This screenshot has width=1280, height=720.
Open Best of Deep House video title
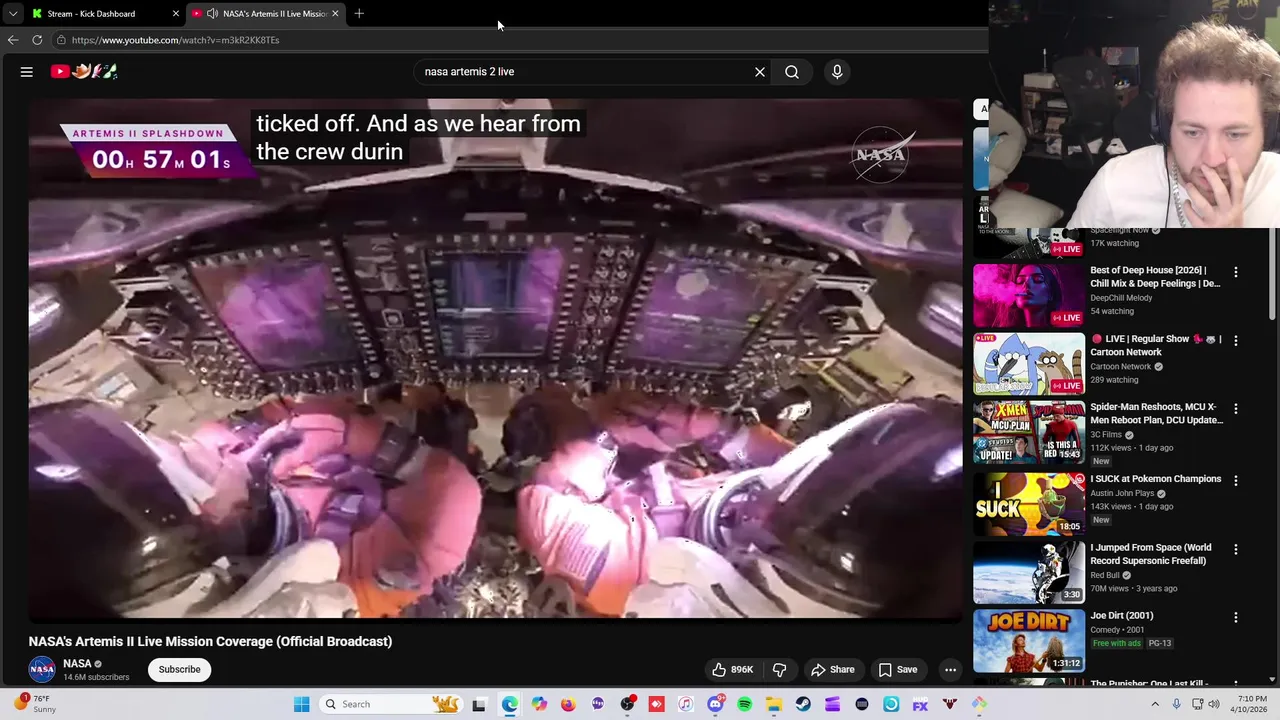(x=1155, y=277)
